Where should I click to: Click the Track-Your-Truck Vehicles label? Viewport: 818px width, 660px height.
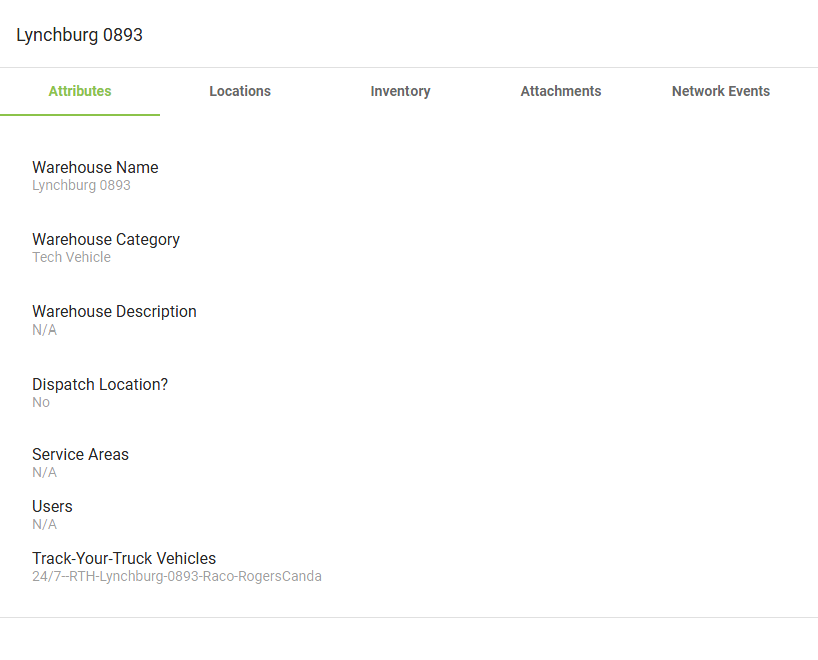coord(124,558)
